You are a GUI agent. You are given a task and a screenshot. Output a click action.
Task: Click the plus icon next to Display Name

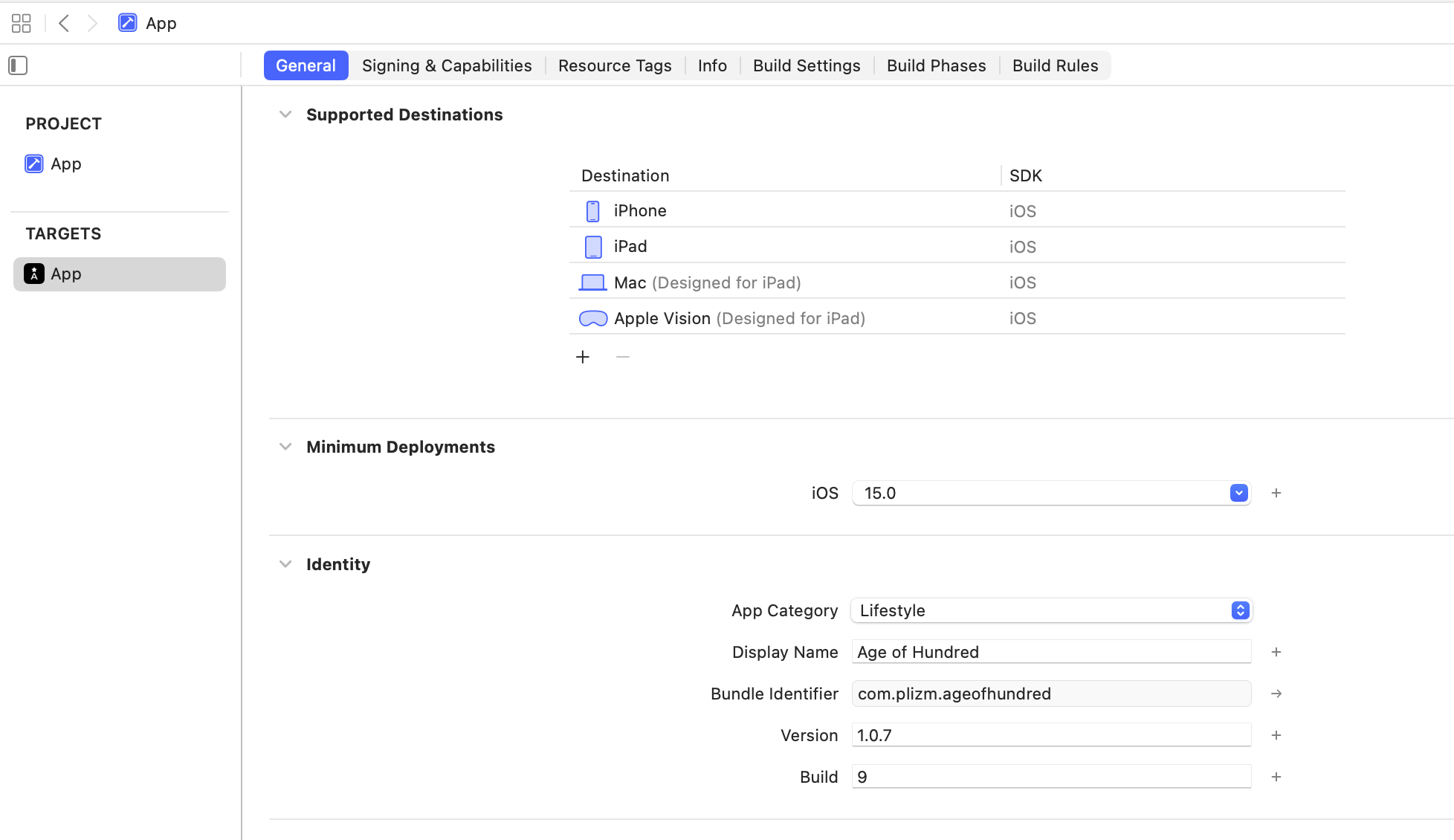1276,652
